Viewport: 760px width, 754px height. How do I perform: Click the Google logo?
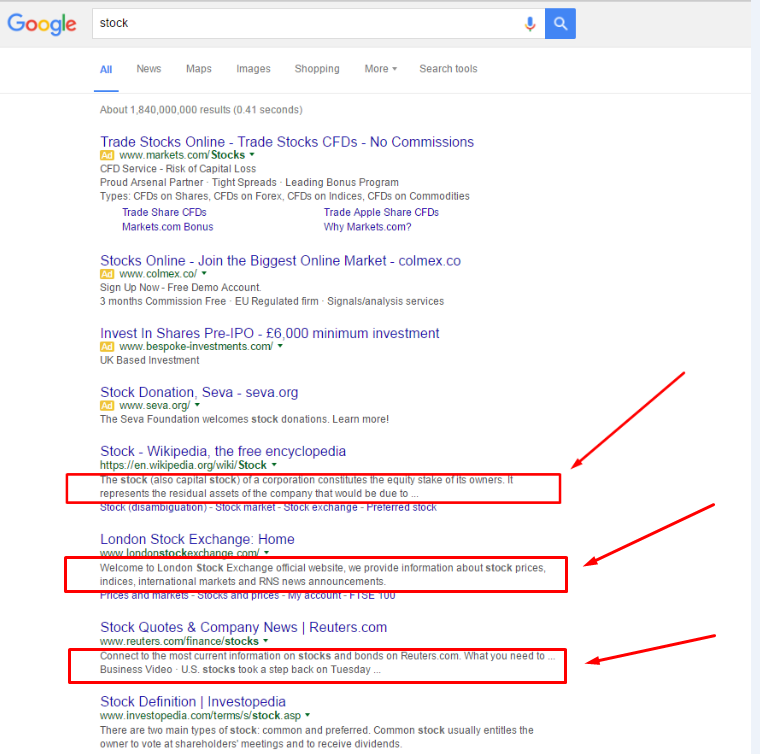(42, 24)
